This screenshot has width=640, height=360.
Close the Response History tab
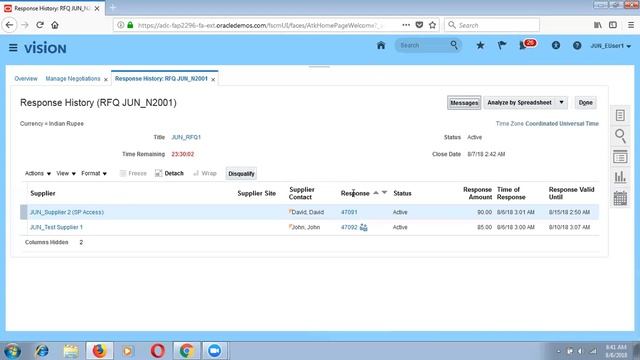pyautogui.click(x=213, y=79)
